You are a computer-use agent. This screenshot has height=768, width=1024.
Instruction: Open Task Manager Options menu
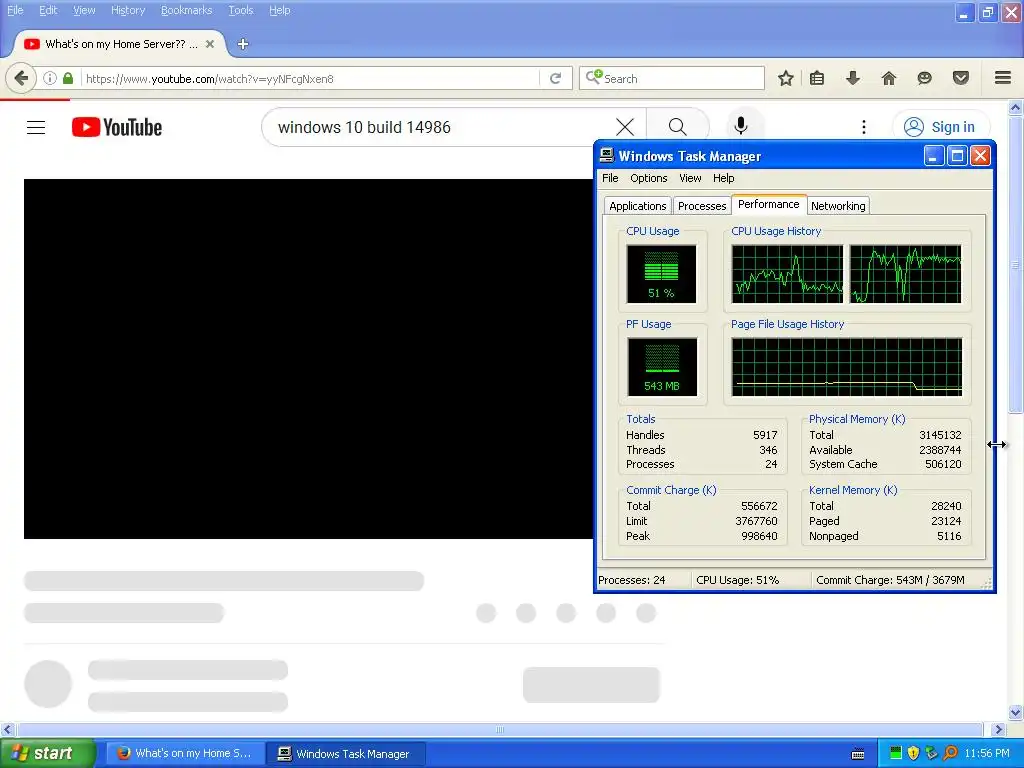click(x=648, y=178)
